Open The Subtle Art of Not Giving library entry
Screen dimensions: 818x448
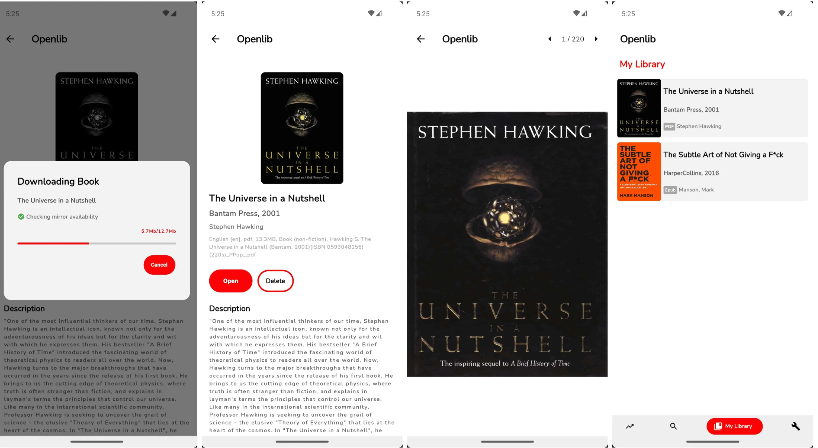coord(712,172)
